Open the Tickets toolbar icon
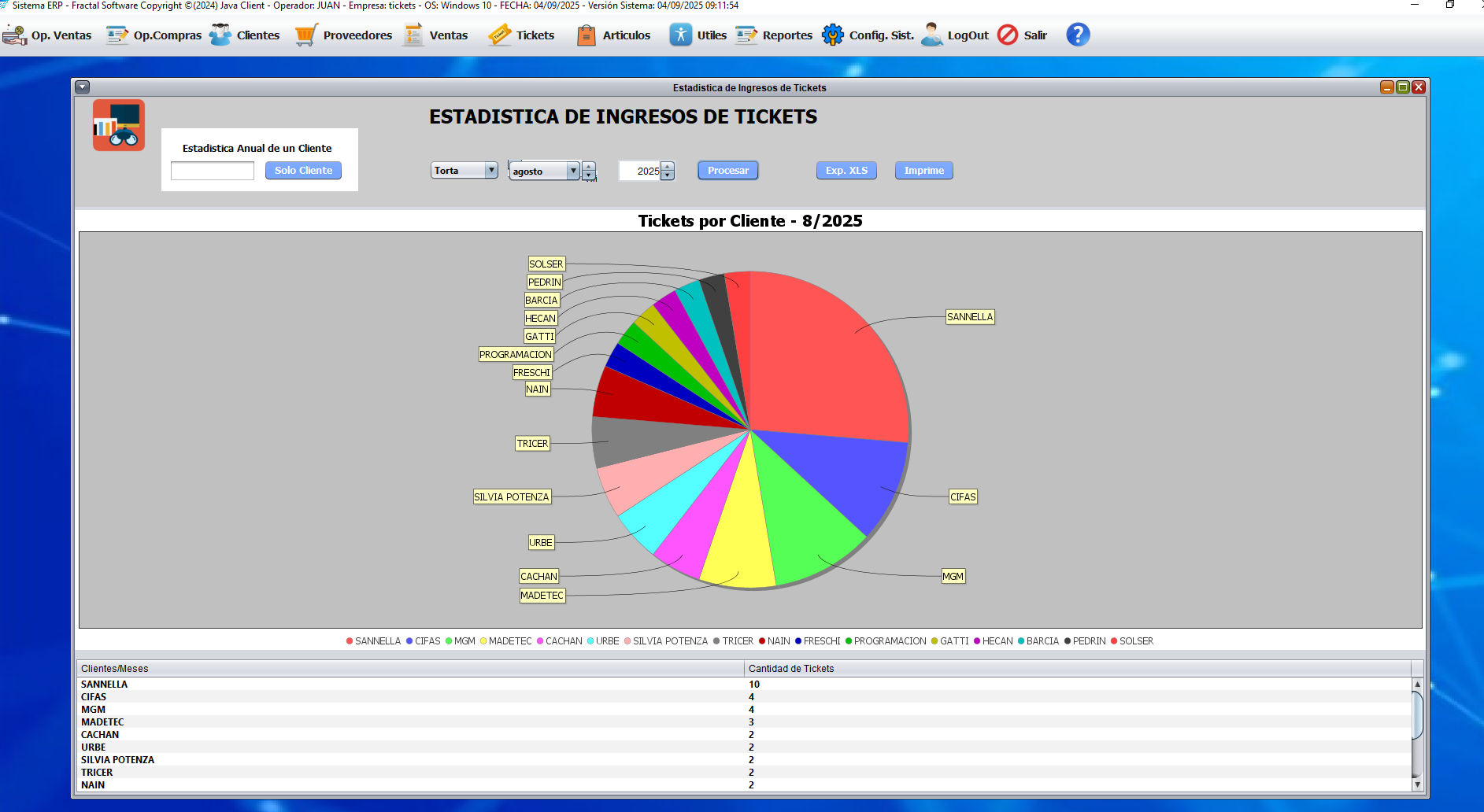The height and width of the screenshot is (812, 1484). coord(499,35)
